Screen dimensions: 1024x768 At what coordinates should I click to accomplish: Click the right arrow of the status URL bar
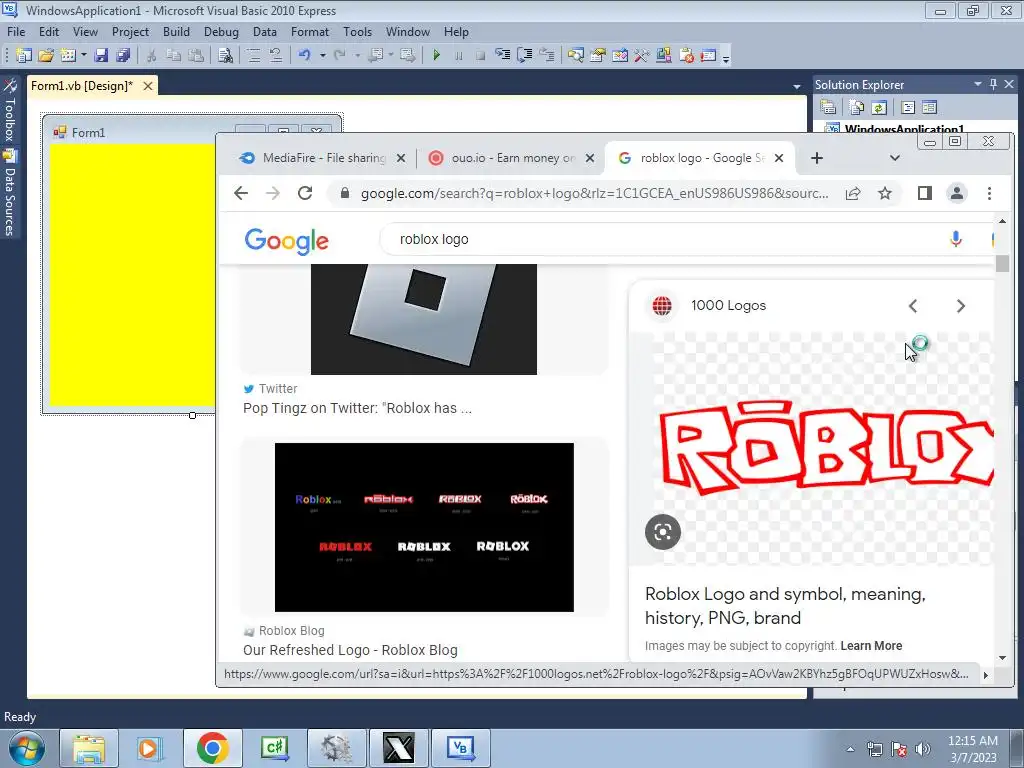point(986,675)
